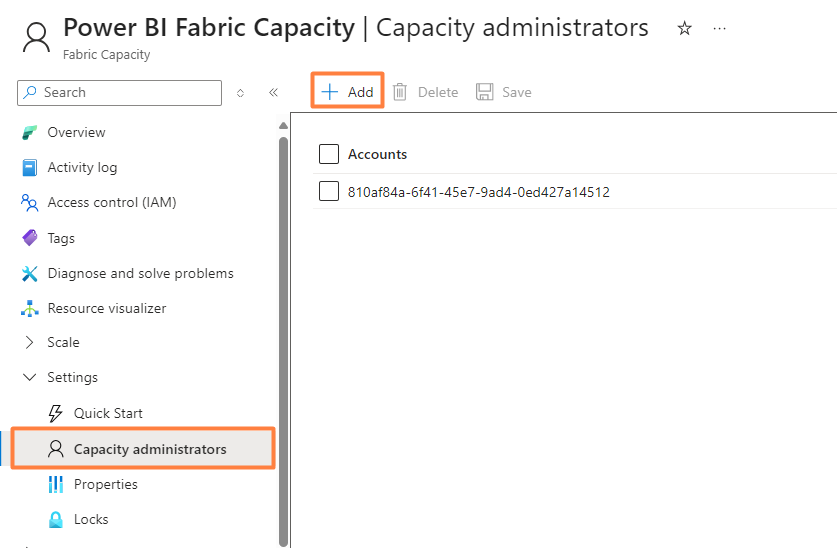Open the Activity log icon
The height and width of the screenshot is (548, 837).
click(x=29, y=168)
